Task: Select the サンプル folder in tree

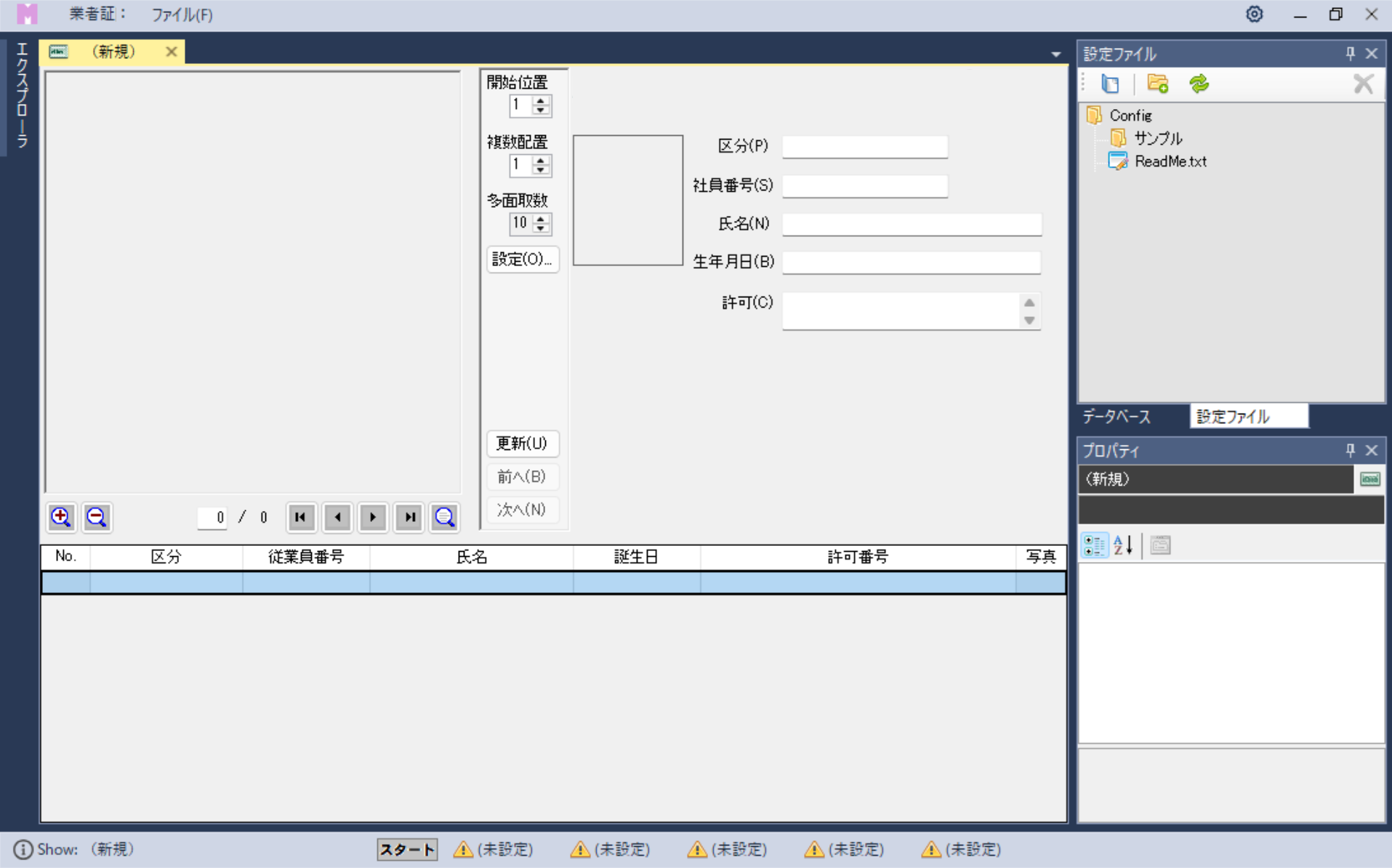Action: [1147, 138]
